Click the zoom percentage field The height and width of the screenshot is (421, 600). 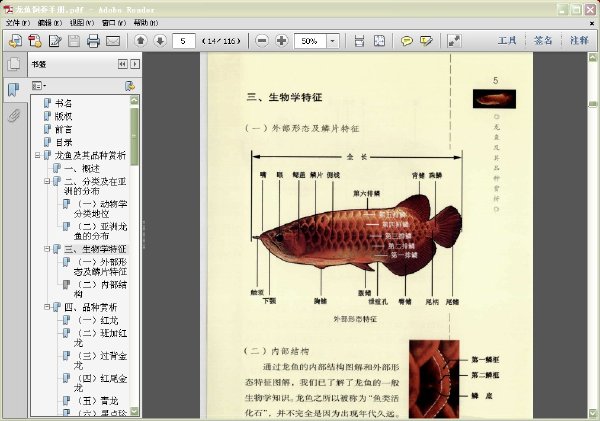tap(310, 41)
